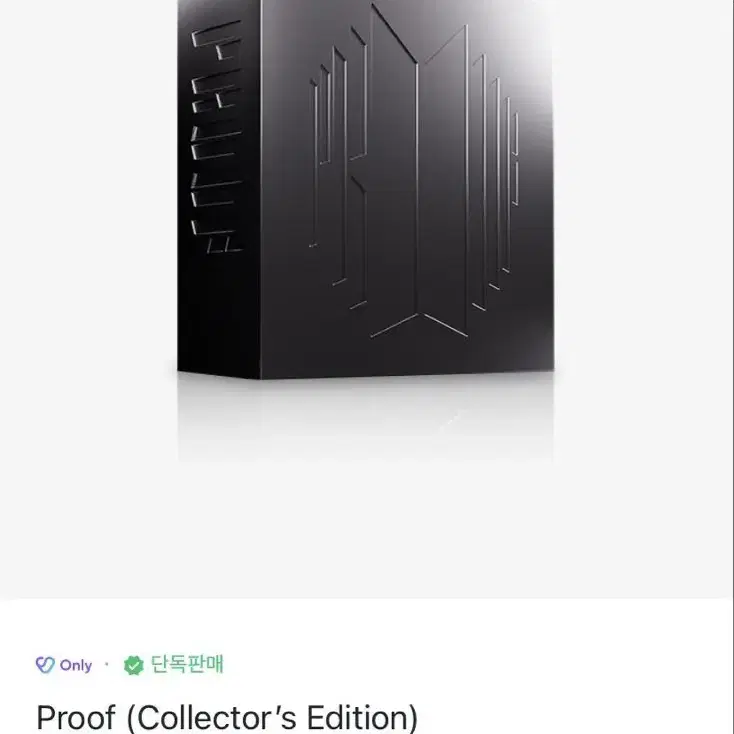734x734 pixels.
Task: Click the embossed lettering on the box spine
Action: (216, 136)
